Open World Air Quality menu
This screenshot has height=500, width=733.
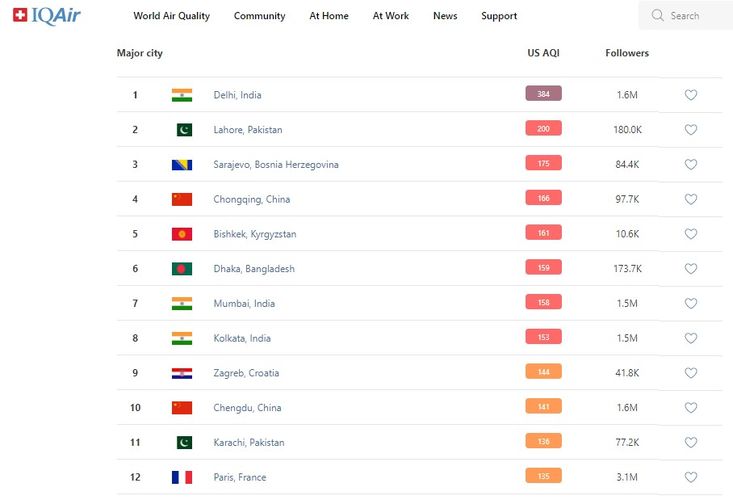coord(171,16)
